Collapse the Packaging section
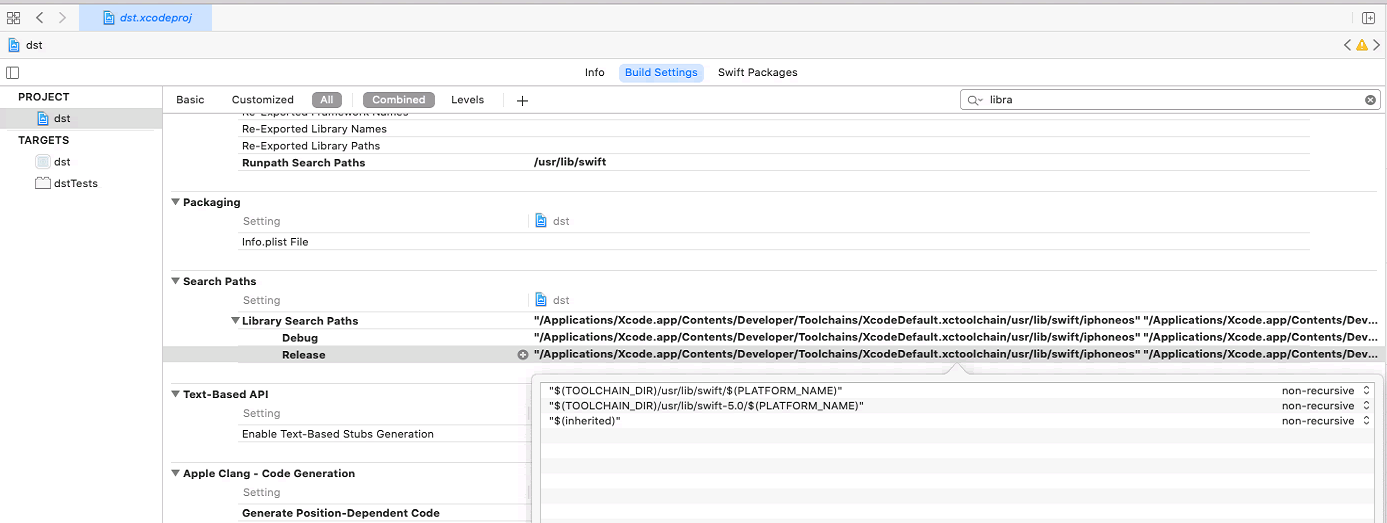Viewport: 1387px width, 523px height. tap(176, 203)
